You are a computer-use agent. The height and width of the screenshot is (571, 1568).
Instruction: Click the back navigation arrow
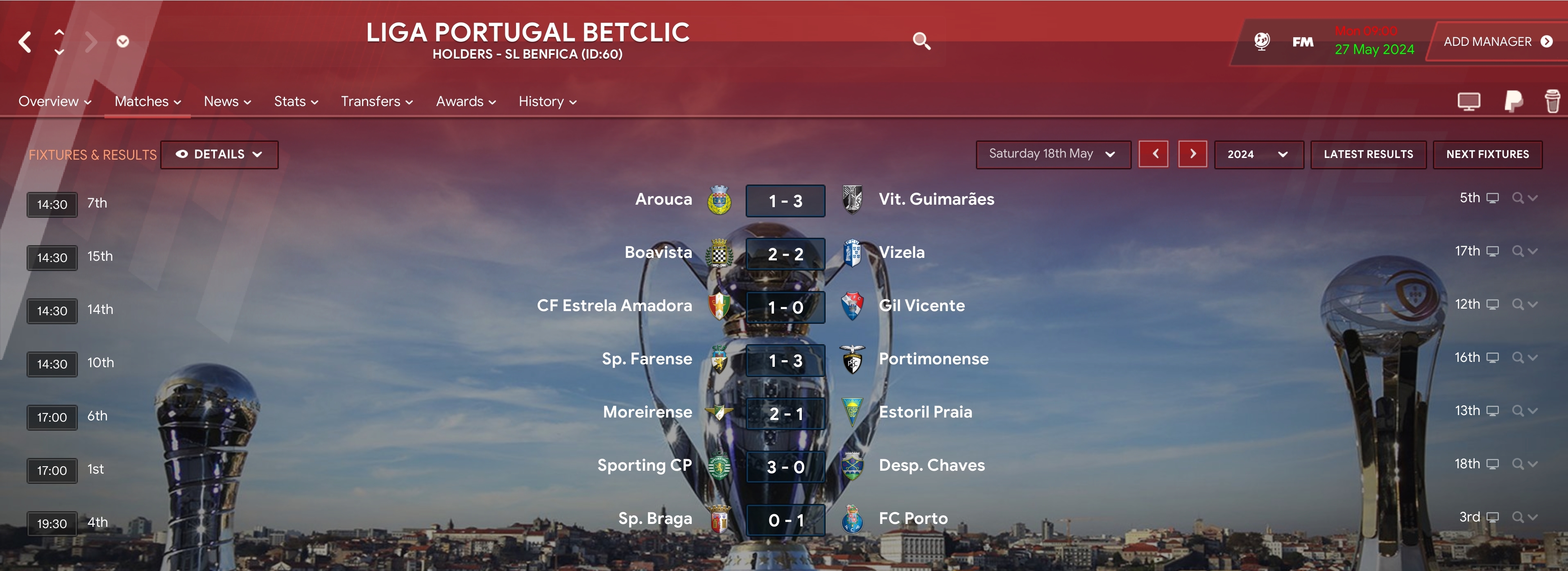(x=25, y=42)
